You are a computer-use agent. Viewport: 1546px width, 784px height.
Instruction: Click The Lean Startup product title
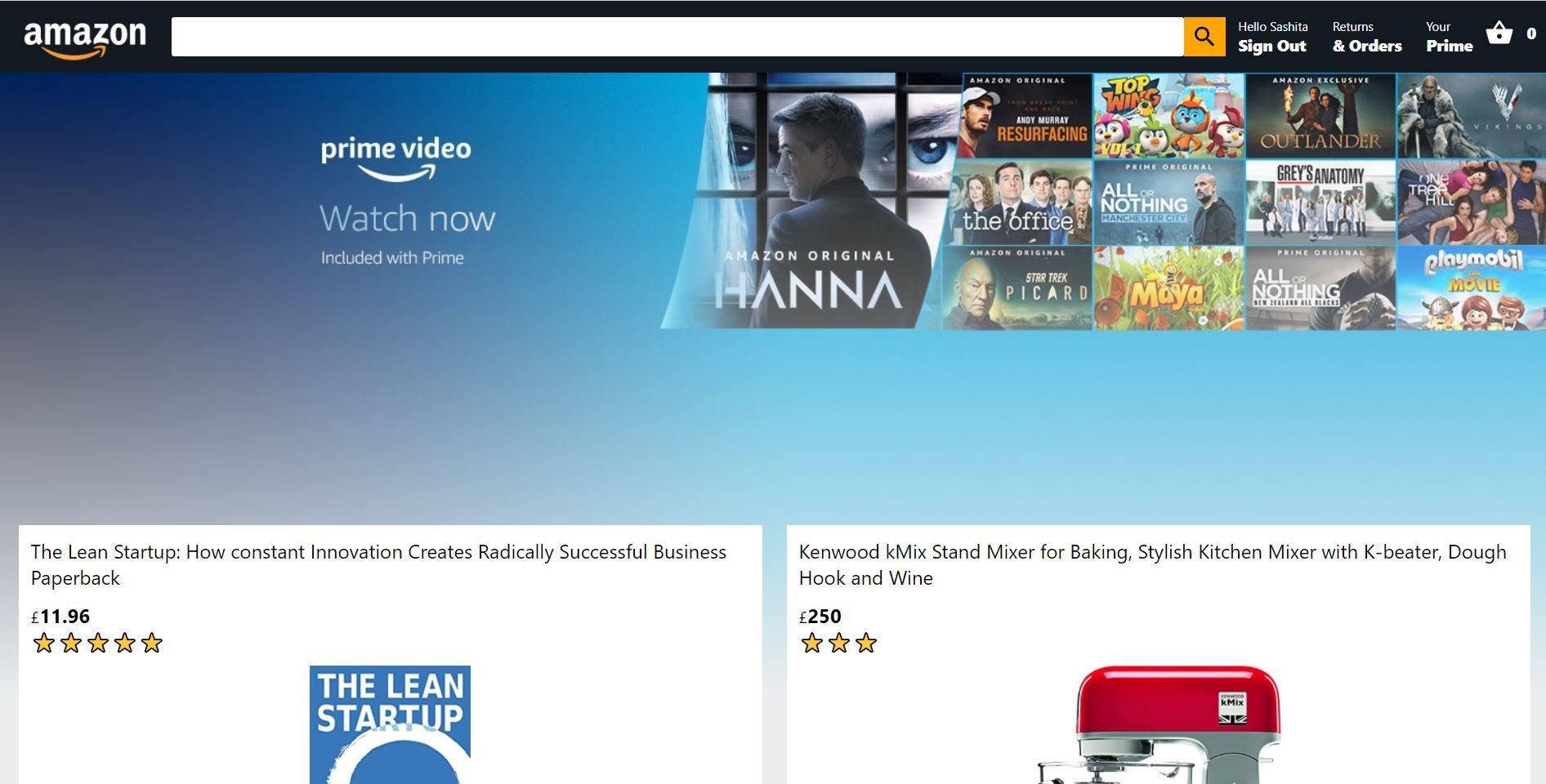(378, 564)
